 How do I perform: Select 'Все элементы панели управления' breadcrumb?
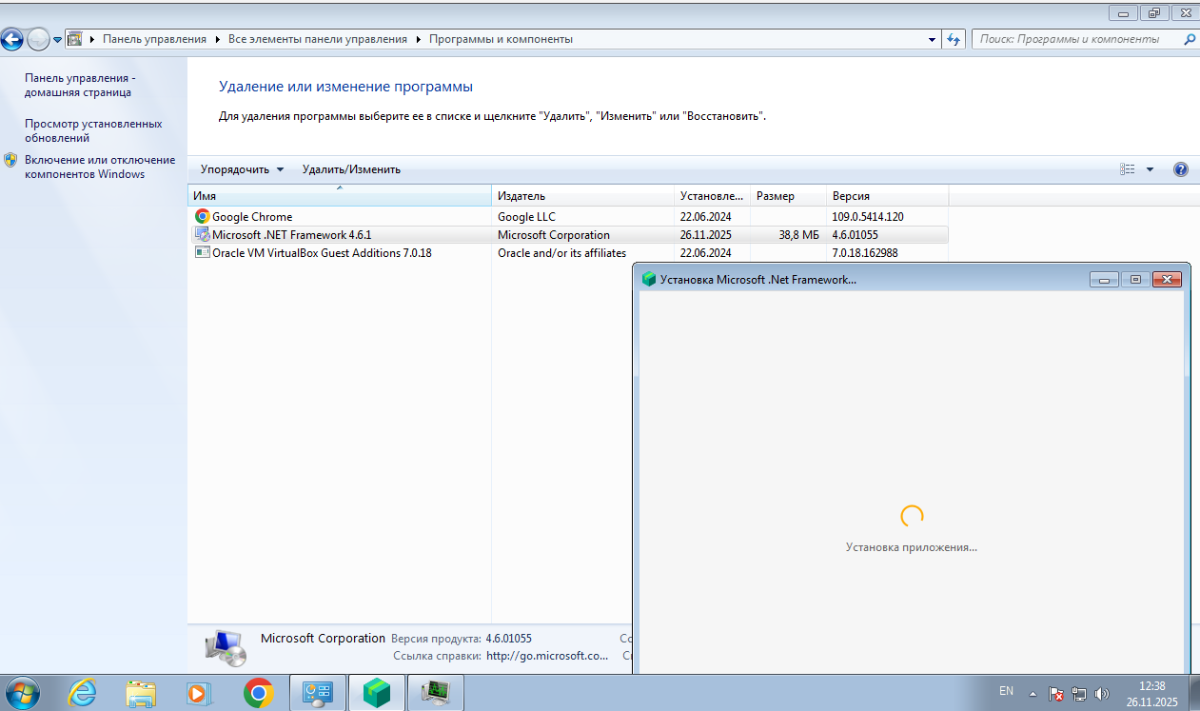[318, 39]
